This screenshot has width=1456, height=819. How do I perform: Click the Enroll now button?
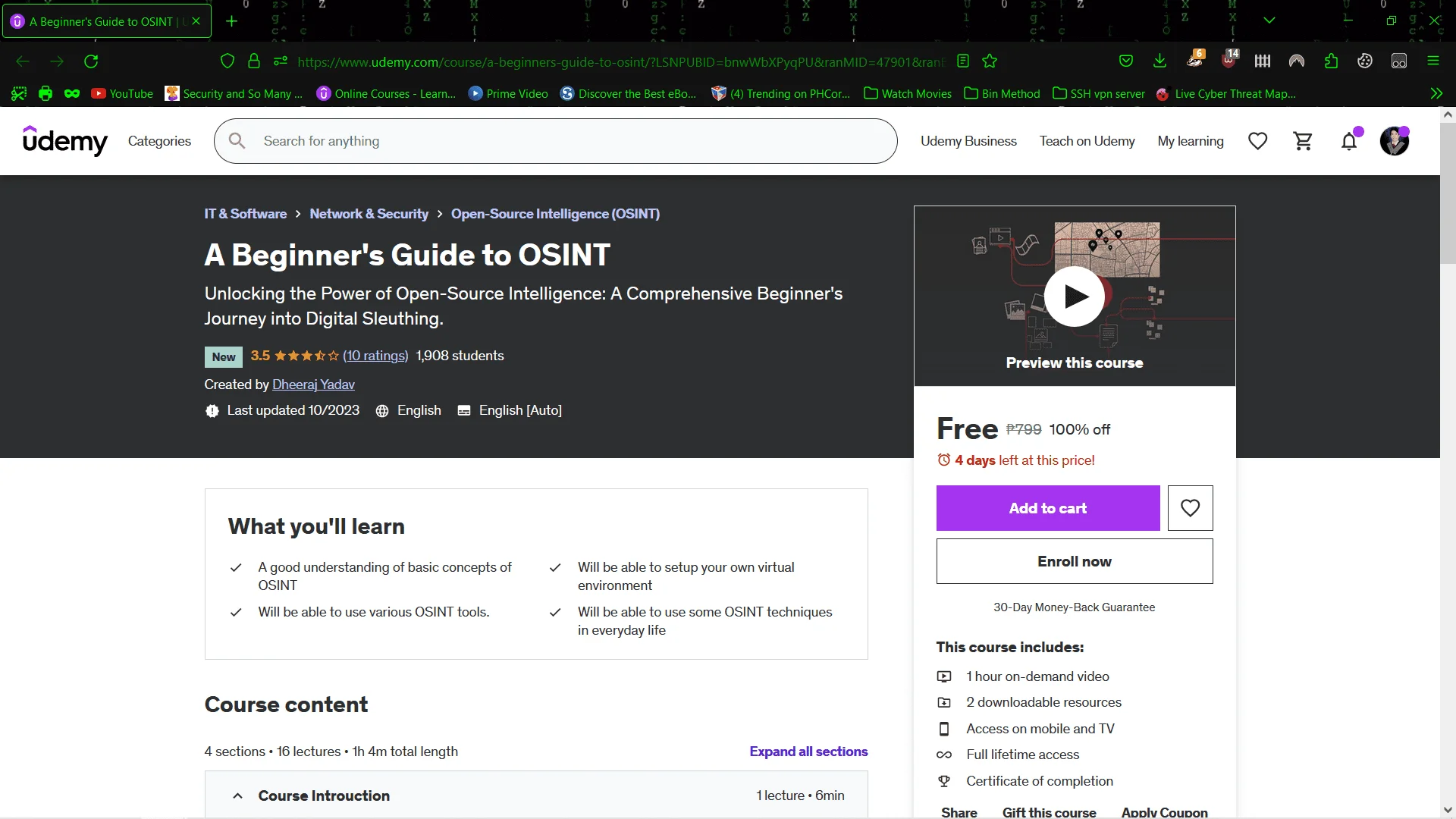(x=1075, y=561)
